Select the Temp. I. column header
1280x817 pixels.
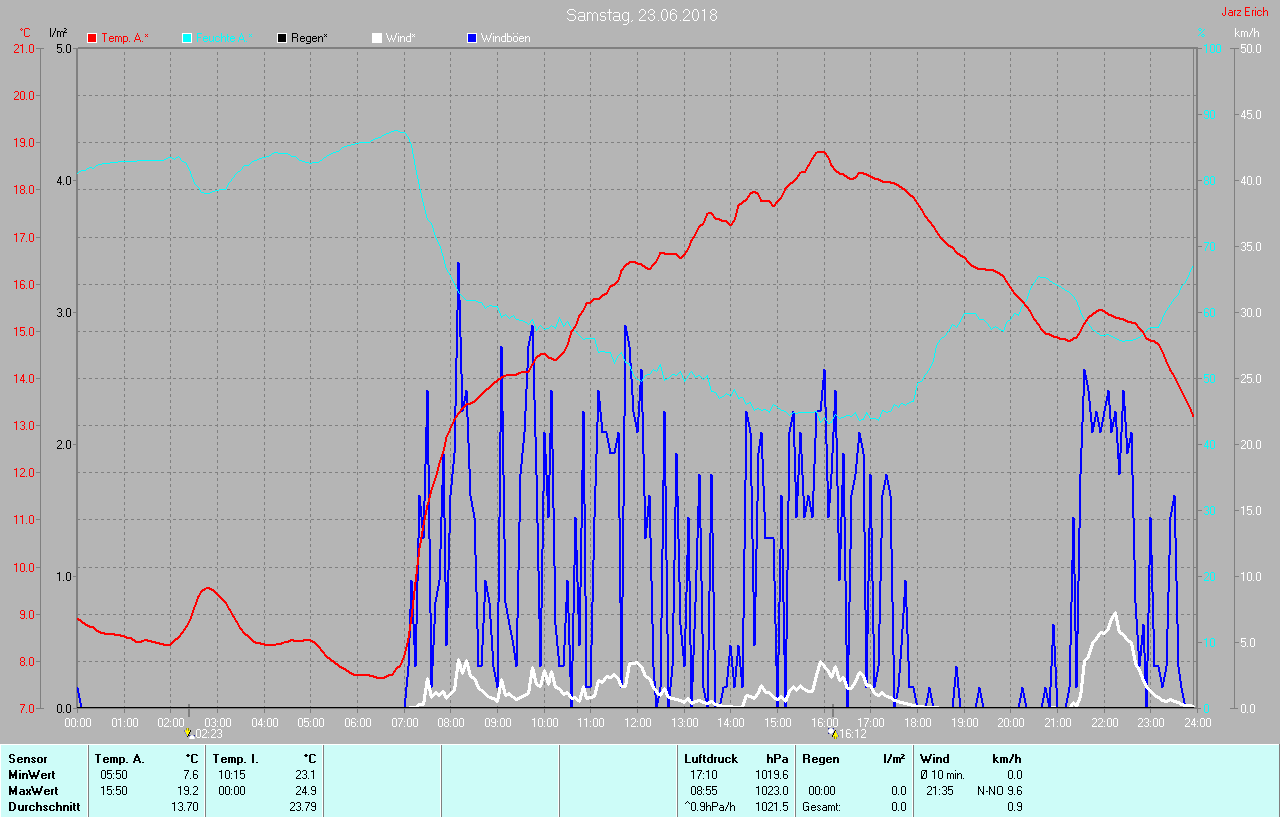click(236, 759)
